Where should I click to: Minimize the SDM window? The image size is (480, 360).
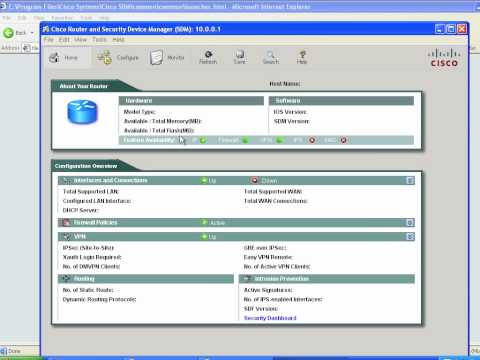click(440, 29)
